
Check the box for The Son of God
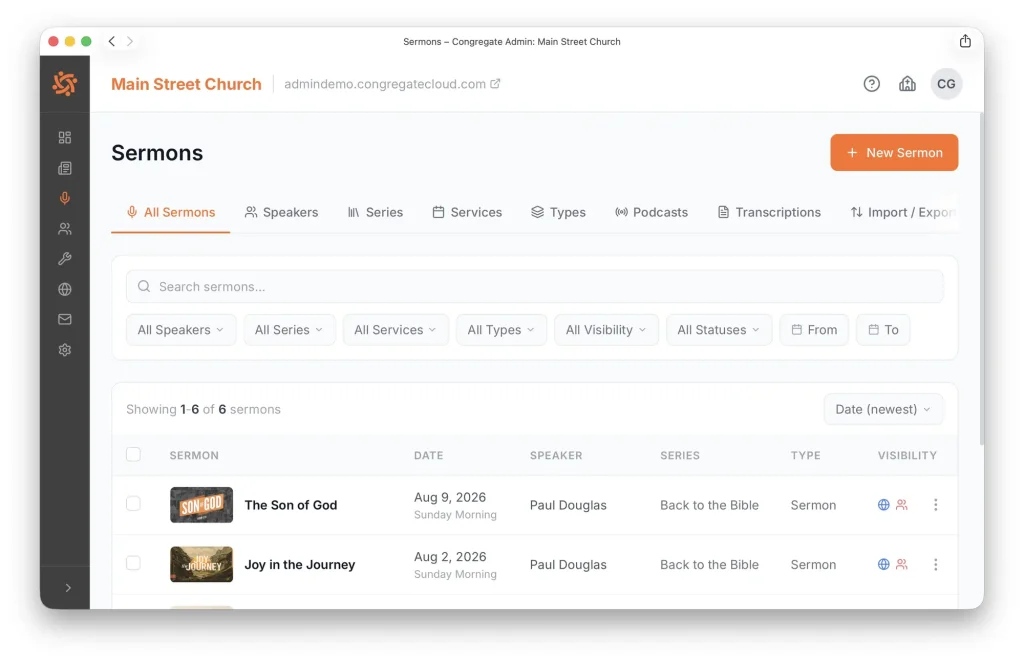pos(133,503)
